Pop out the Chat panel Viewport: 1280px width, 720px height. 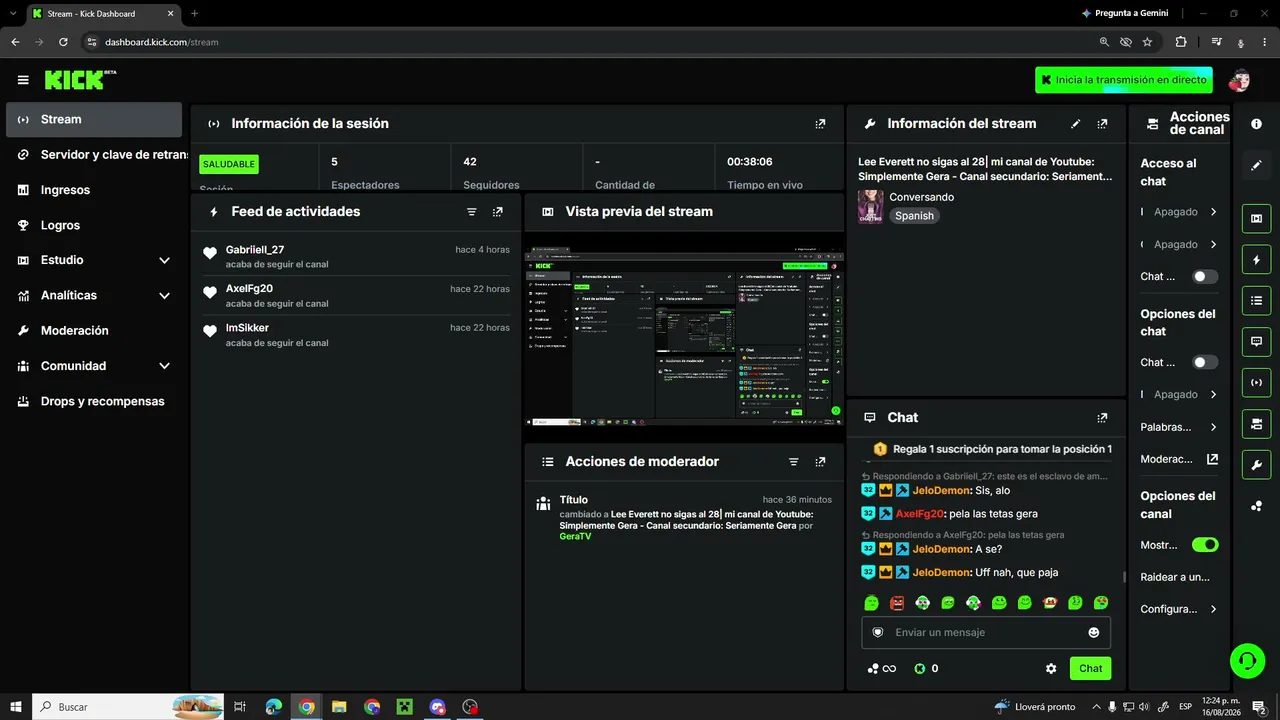1102,418
